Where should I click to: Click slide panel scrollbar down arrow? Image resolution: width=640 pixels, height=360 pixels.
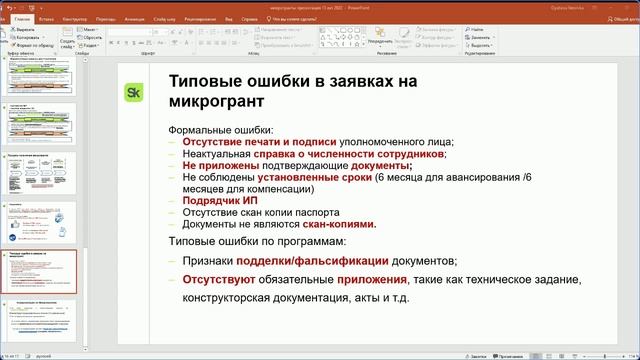click(x=85, y=349)
